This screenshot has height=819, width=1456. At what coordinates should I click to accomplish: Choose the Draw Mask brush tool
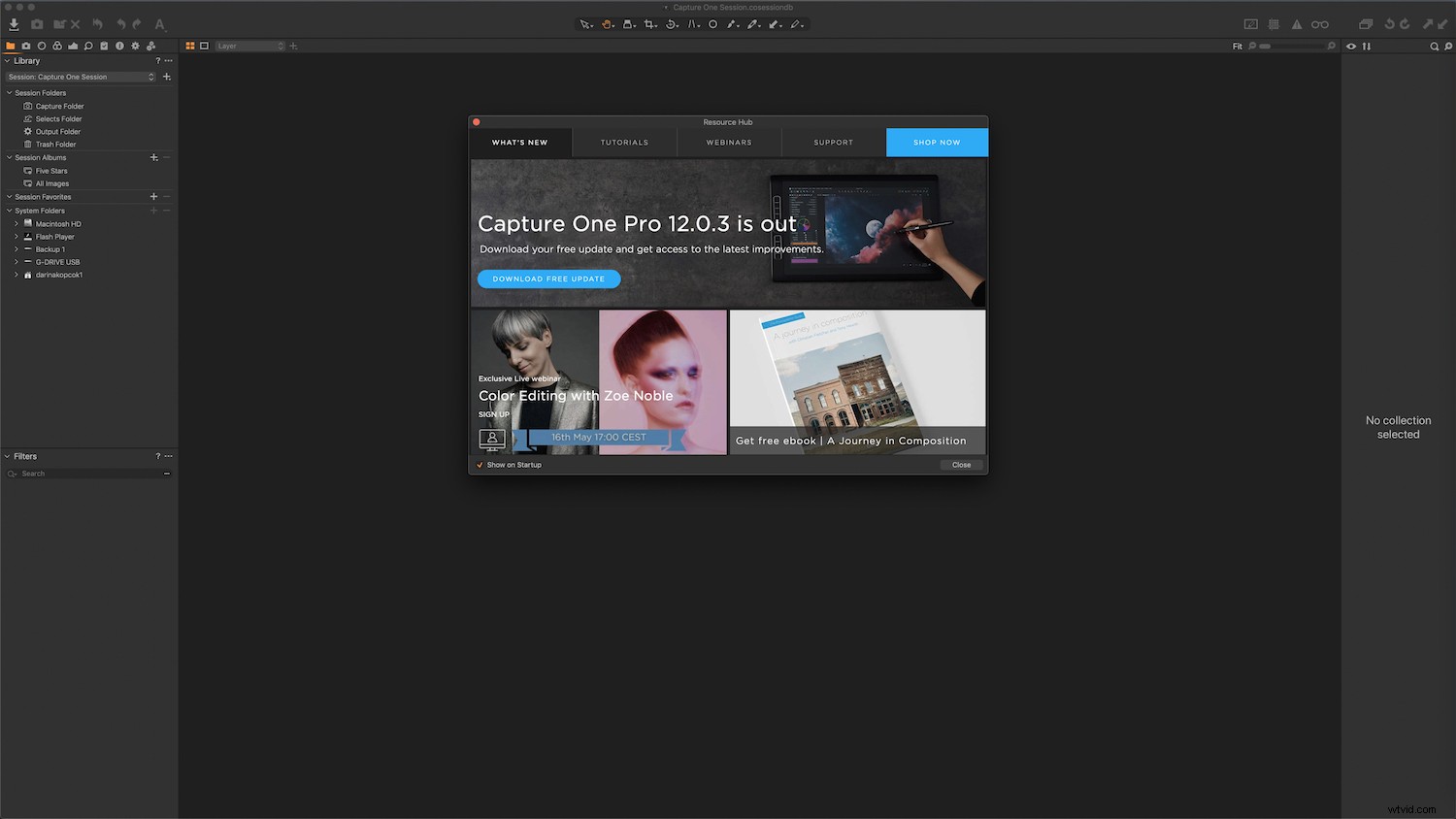pos(734,24)
